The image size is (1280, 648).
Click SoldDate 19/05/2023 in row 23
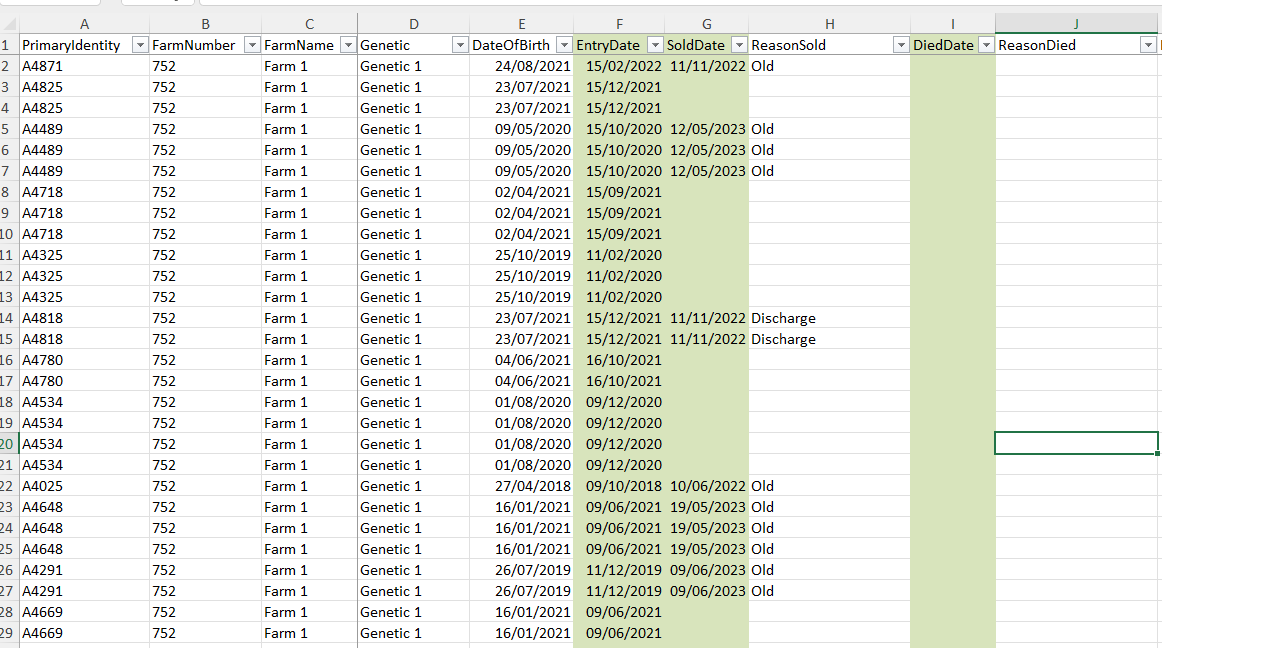point(708,507)
